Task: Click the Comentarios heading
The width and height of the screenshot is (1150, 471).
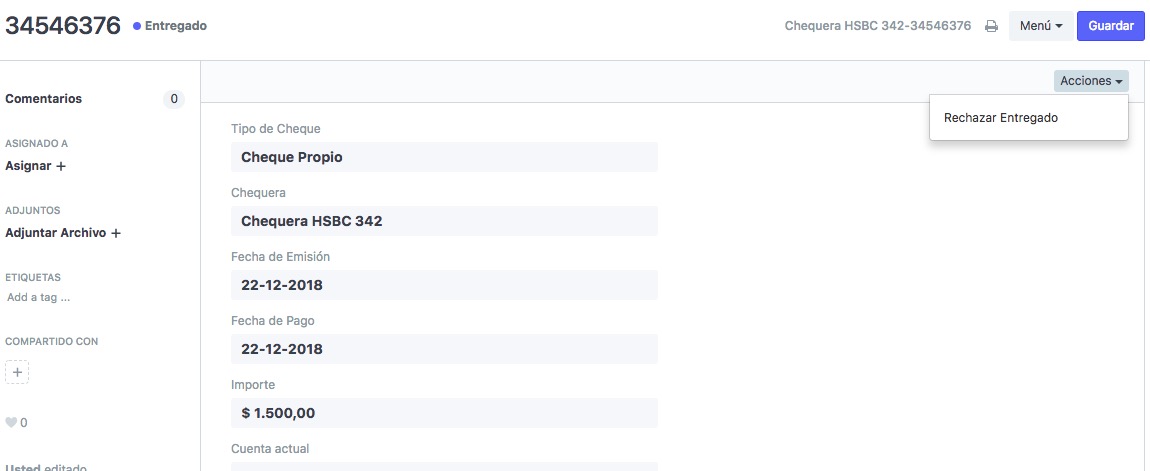Action: (43, 99)
